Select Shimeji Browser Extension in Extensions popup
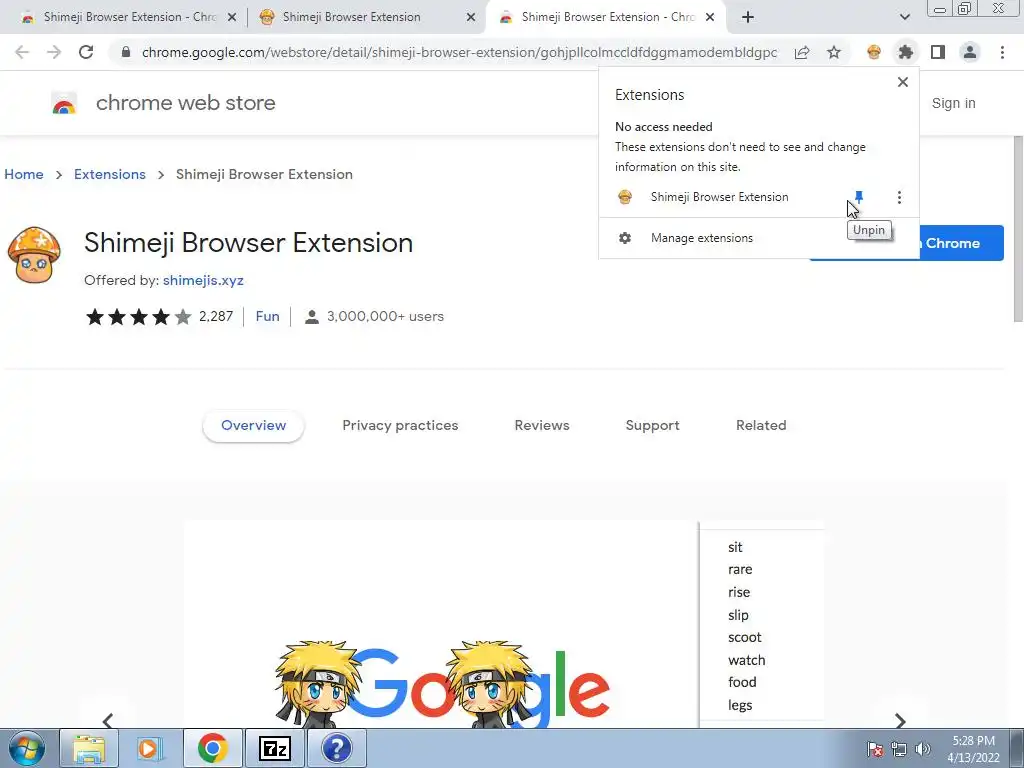This screenshot has width=1024, height=768. pos(720,197)
